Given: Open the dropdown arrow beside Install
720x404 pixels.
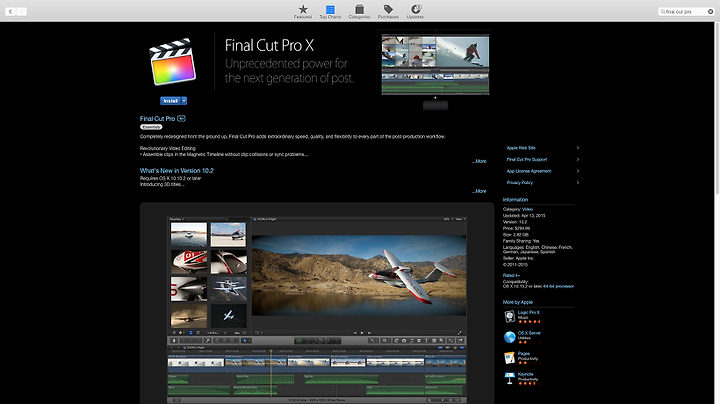Looking at the screenshot, I should pos(184,101).
